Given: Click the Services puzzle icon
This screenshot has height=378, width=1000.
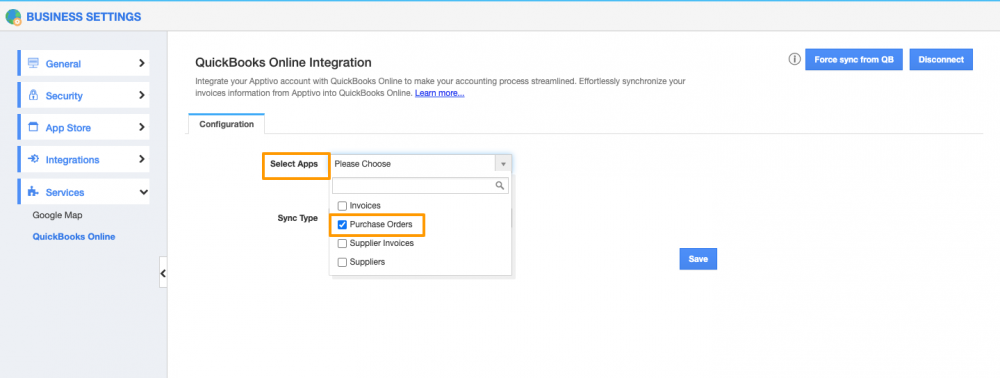Looking at the screenshot, I should (34, 192).
